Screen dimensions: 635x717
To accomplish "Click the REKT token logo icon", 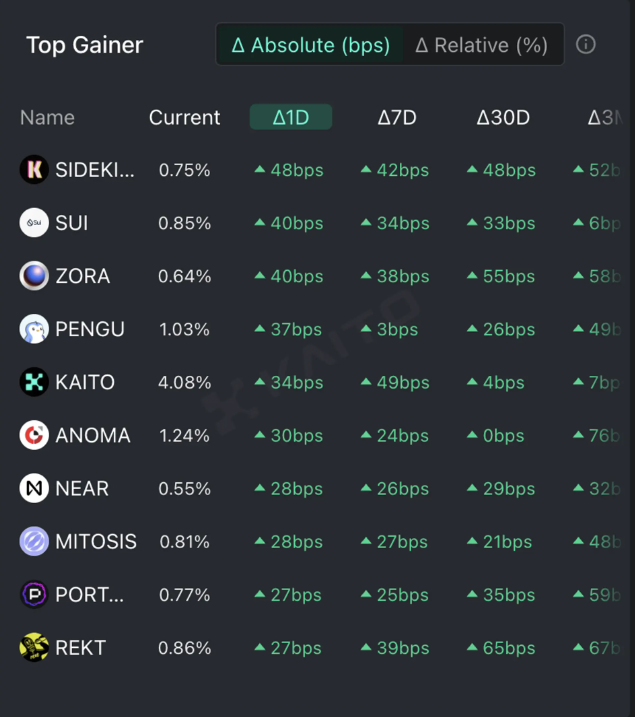I will coord(34,647).
